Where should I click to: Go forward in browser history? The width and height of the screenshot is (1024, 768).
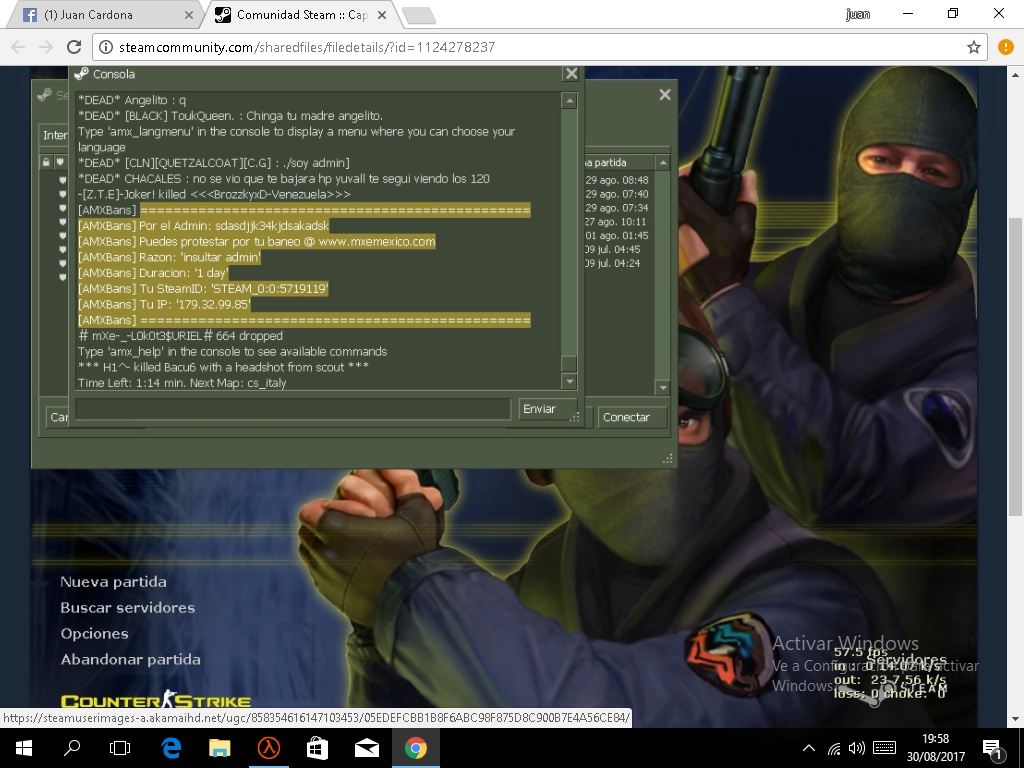click(46, 47)
